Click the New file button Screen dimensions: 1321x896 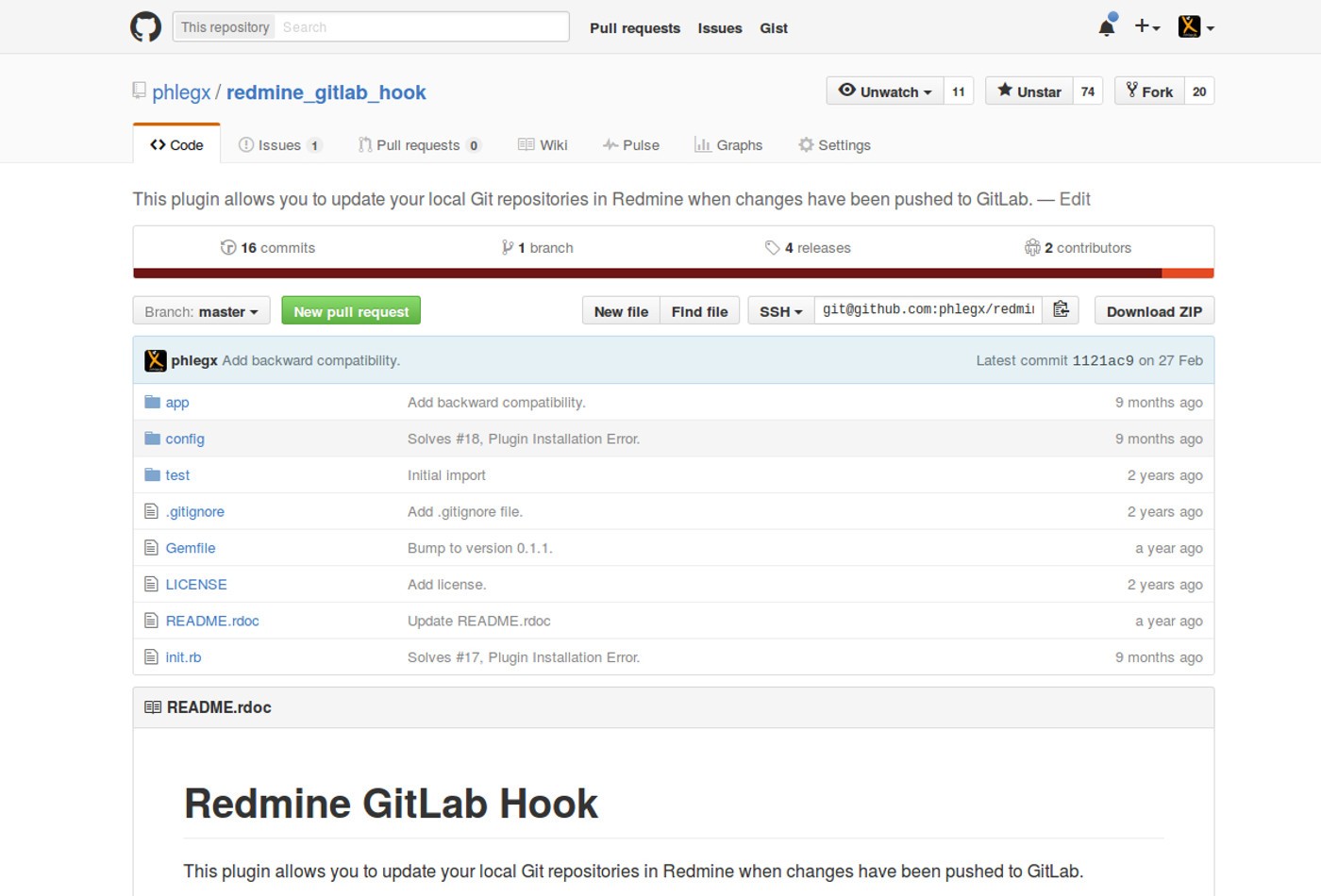click(x=621, y=310)
